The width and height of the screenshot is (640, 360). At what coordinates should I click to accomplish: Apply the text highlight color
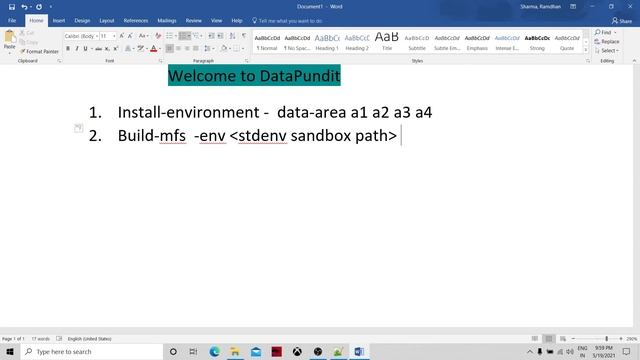coord(140,49)
